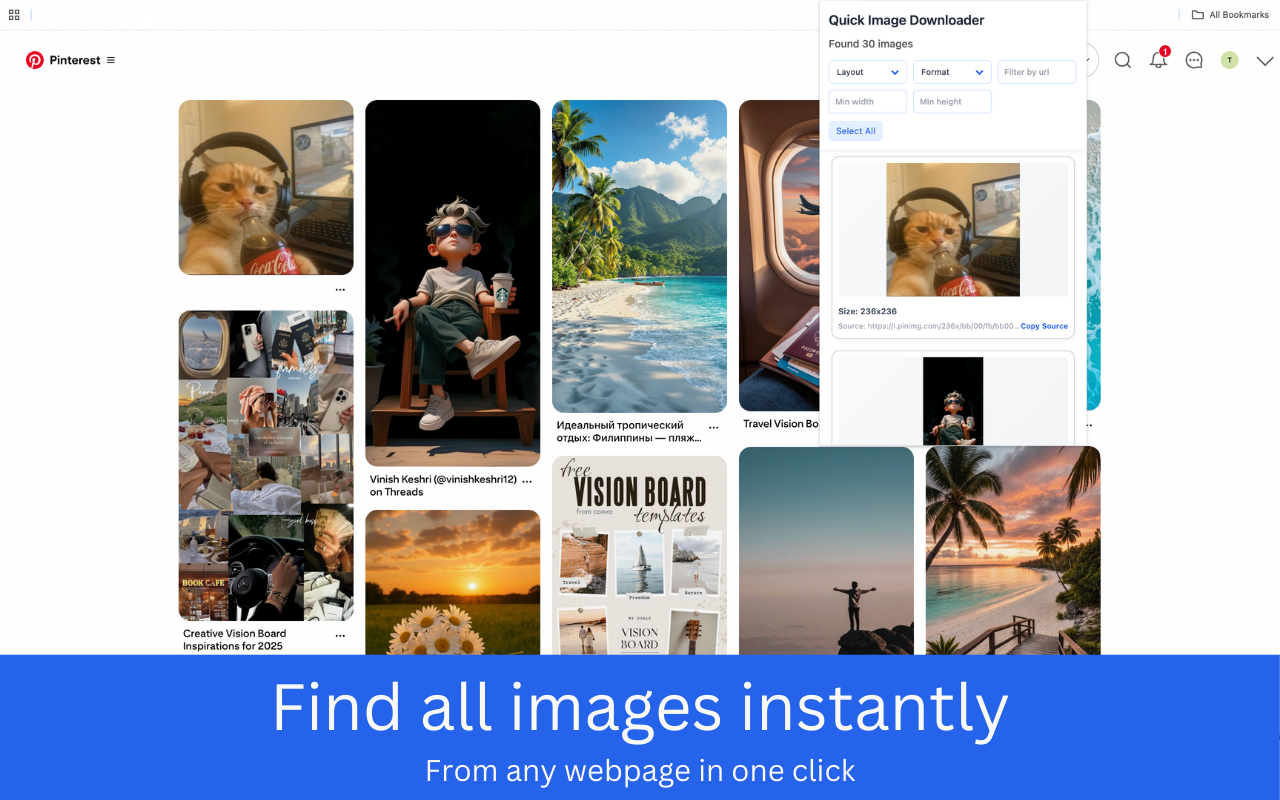This screenshot has width=1280, height=800.
Task: Select the cartoon boy thumbnail in downloader panel
Action: pos(953,401)
